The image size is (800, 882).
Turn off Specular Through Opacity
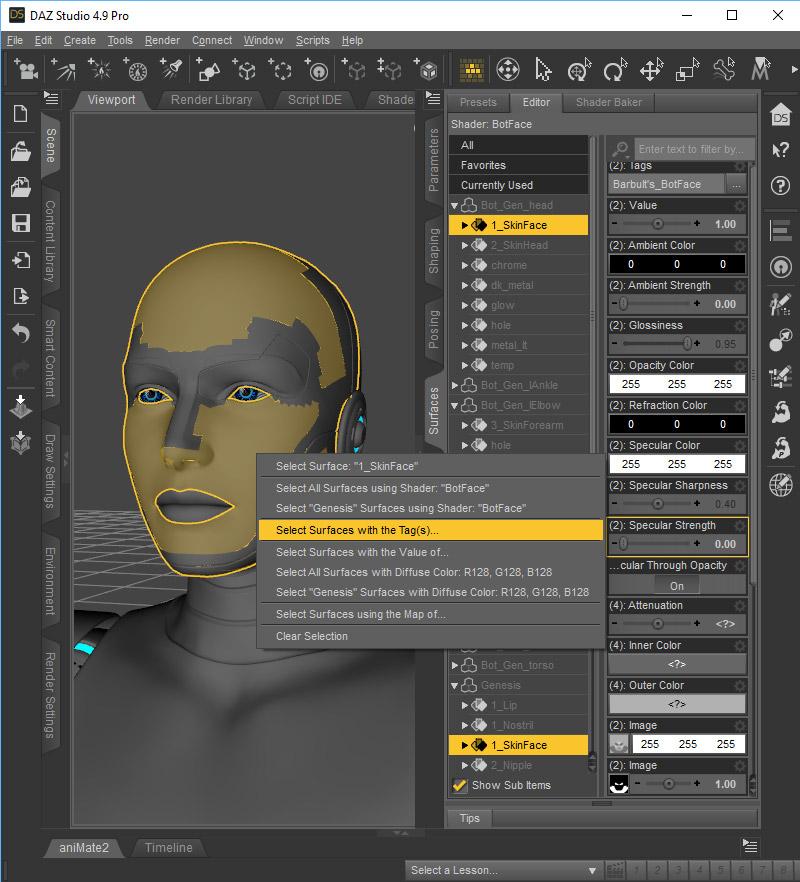click(677, 585)
